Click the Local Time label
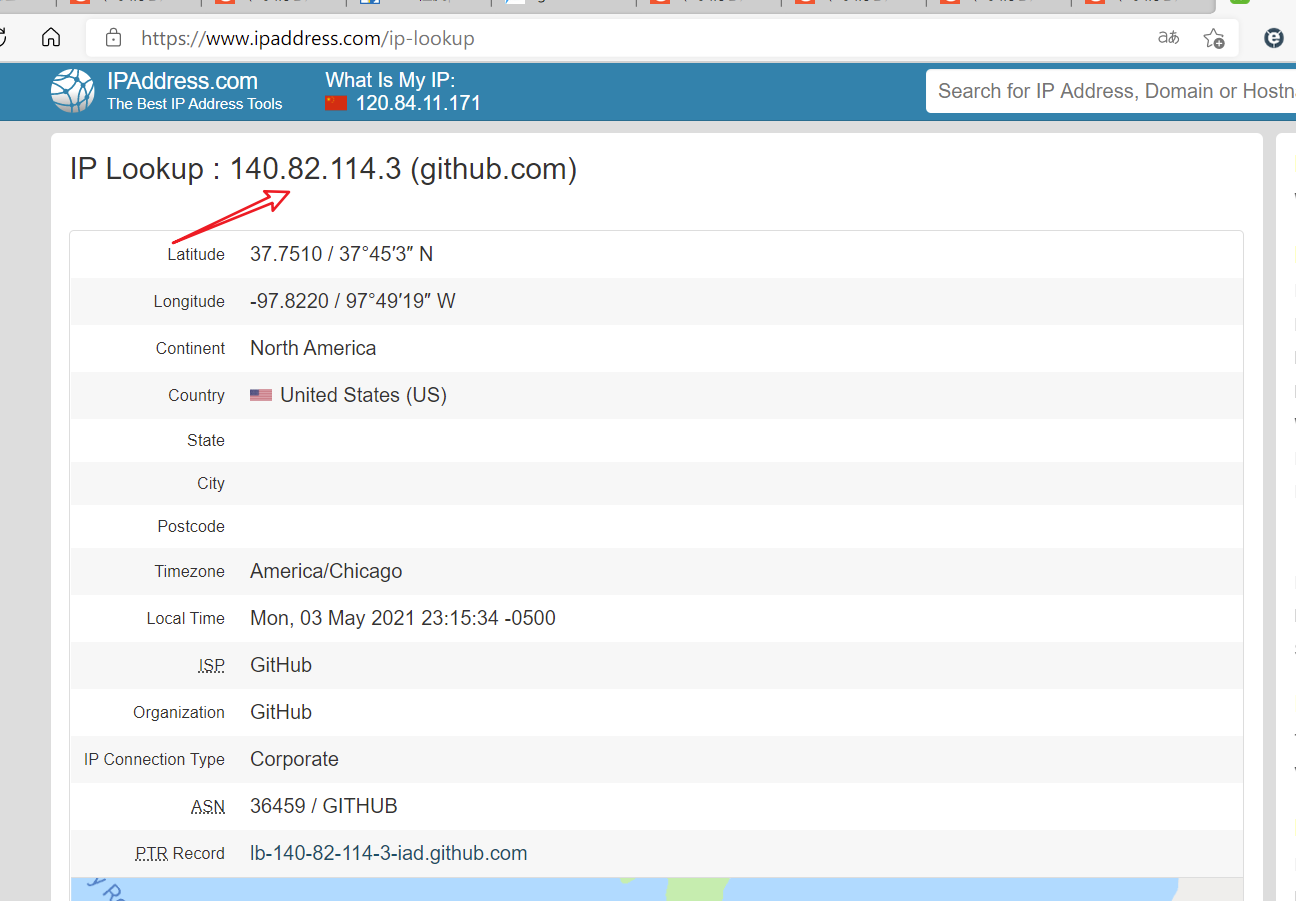Image resolution: width=1296 pixels, height=901 pixels. point(186,618)
